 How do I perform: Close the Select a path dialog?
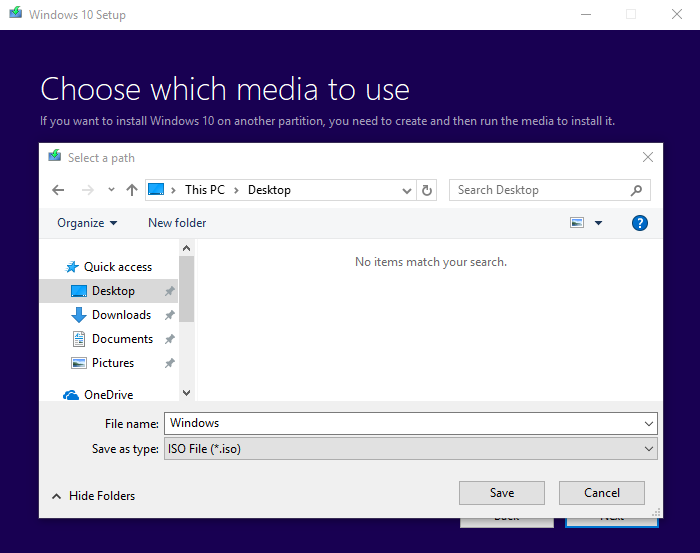coord(648,157)
